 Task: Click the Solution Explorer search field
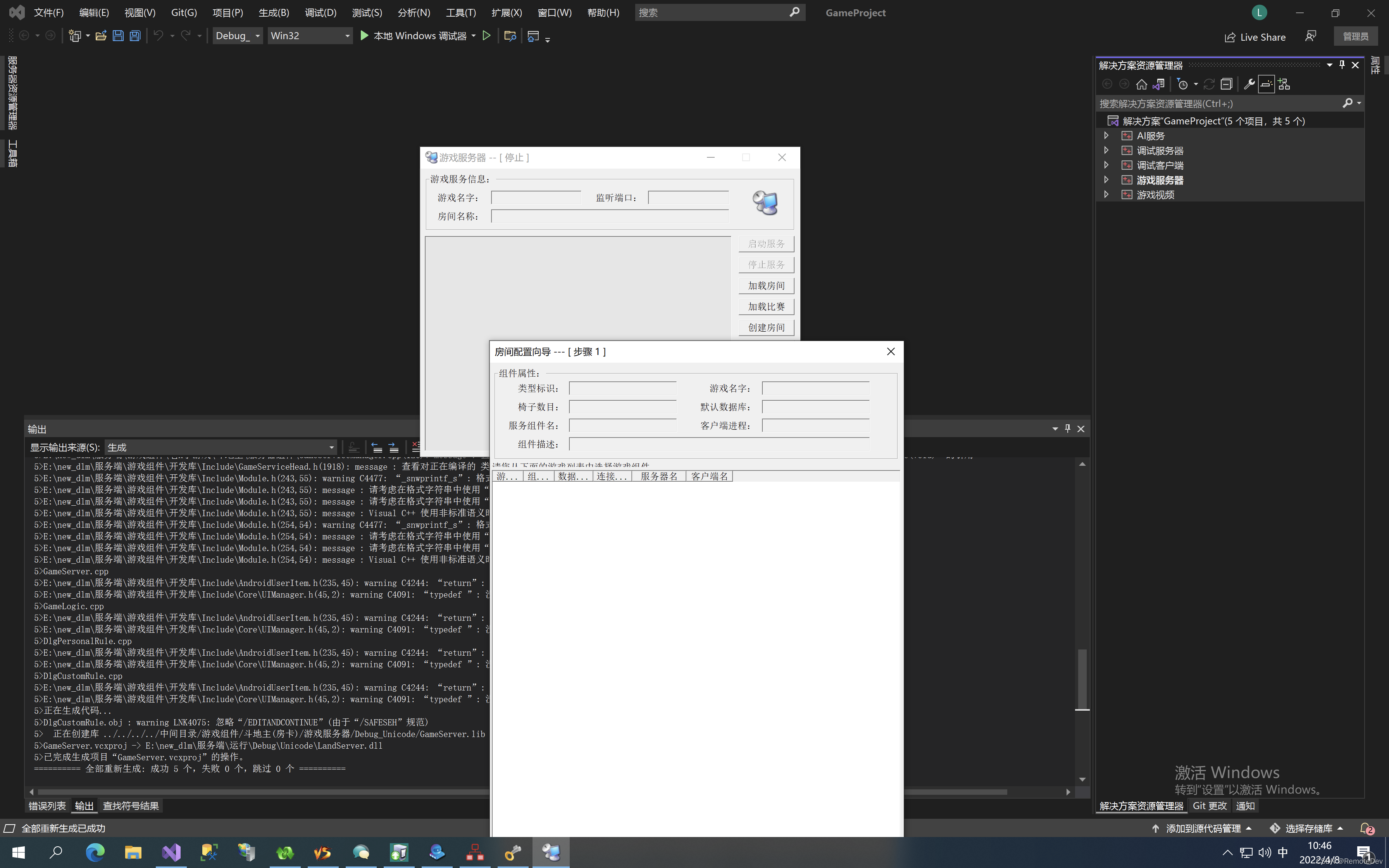(x=1220, y=103)
